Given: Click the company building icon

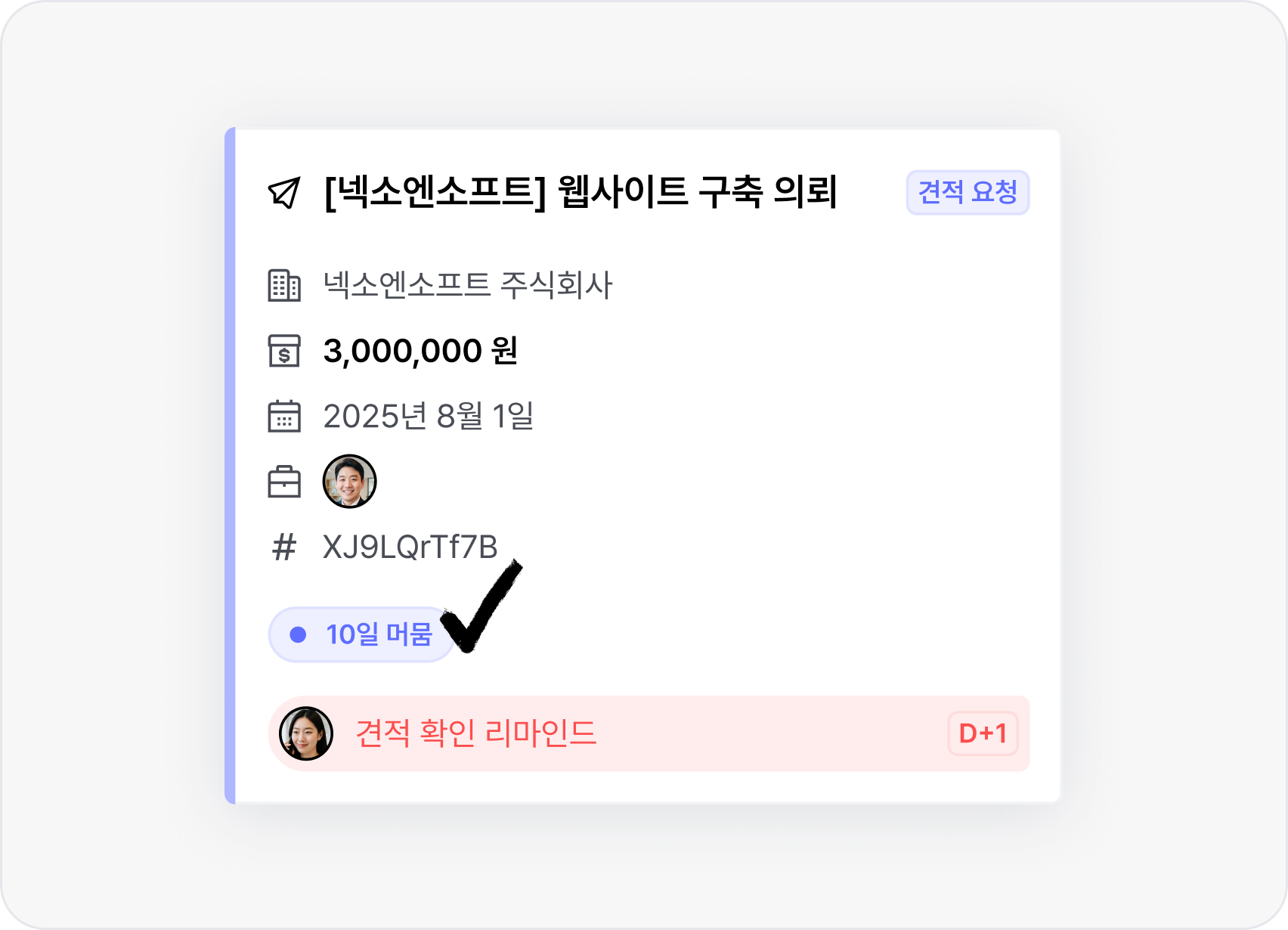Looking at the screenshot, I should pyautogui.click(x=284, y=286).
